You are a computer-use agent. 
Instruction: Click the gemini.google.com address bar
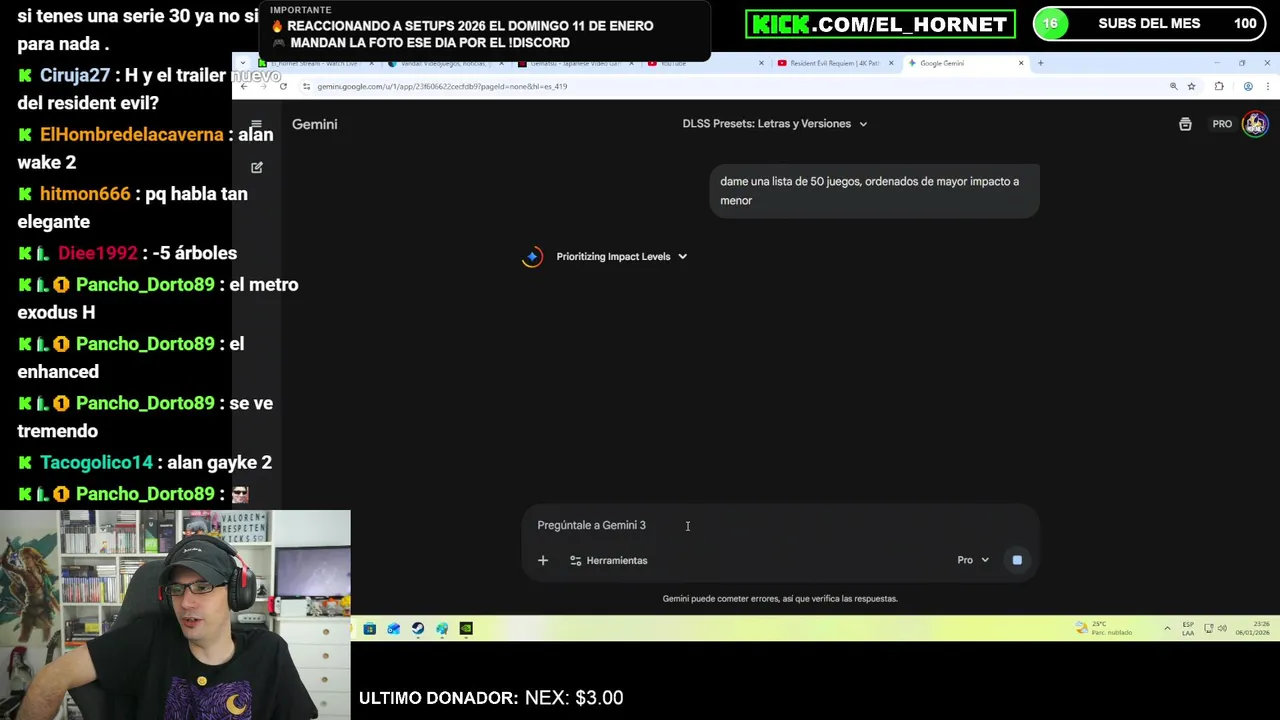[x=730, y=87]
